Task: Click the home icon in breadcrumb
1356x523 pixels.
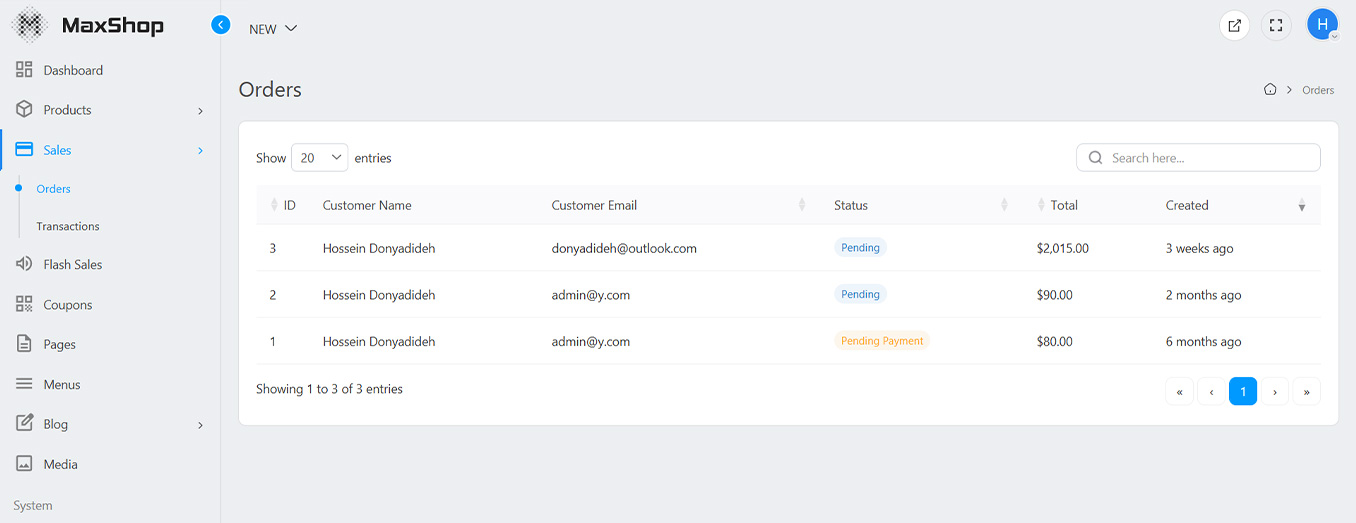Action: pyautogui.click(x=1270, y=90)
